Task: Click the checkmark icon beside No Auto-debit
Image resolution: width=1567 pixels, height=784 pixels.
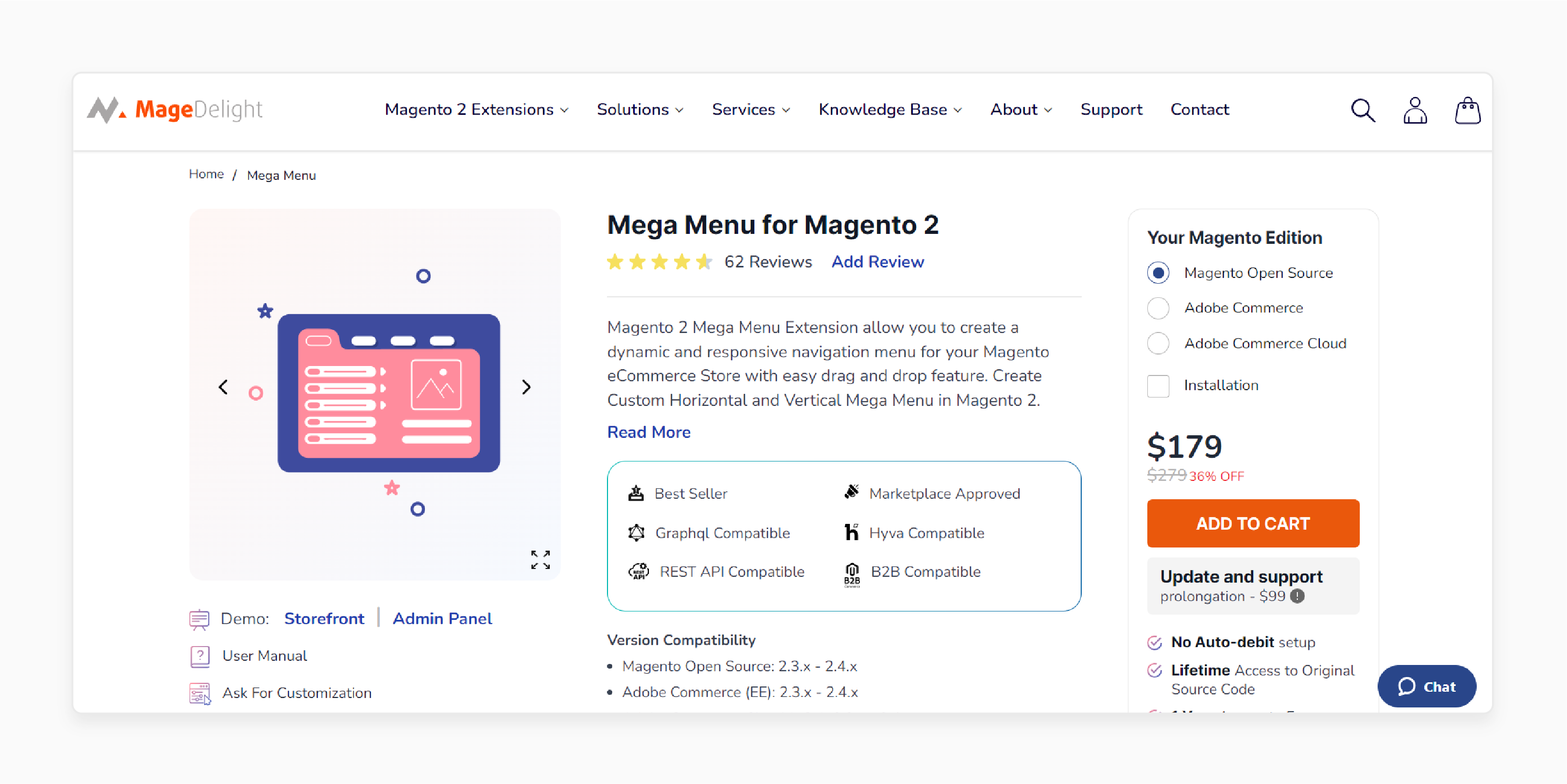Action: 1154,642
